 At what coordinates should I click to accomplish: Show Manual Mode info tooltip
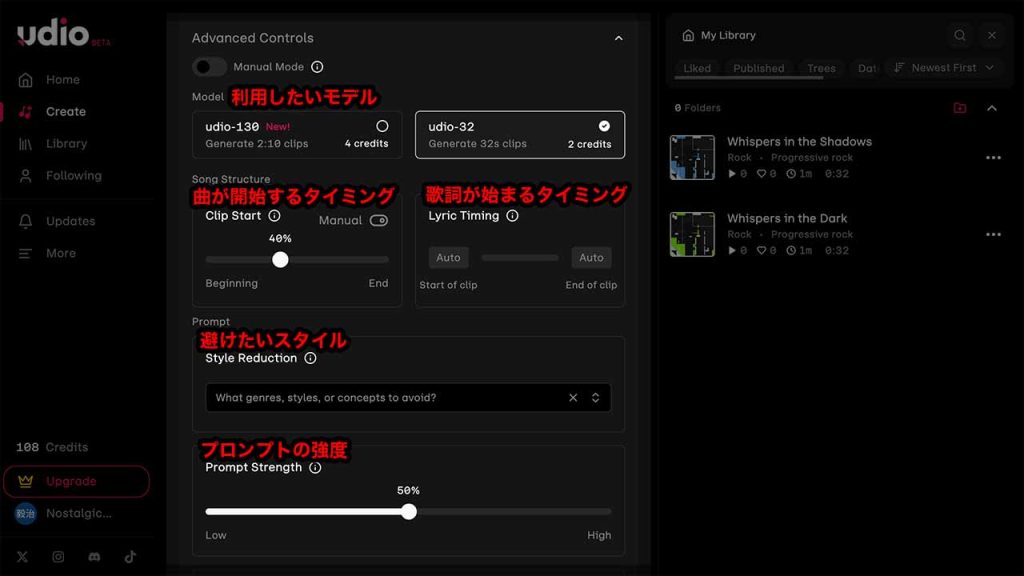(x=317, y=67)
